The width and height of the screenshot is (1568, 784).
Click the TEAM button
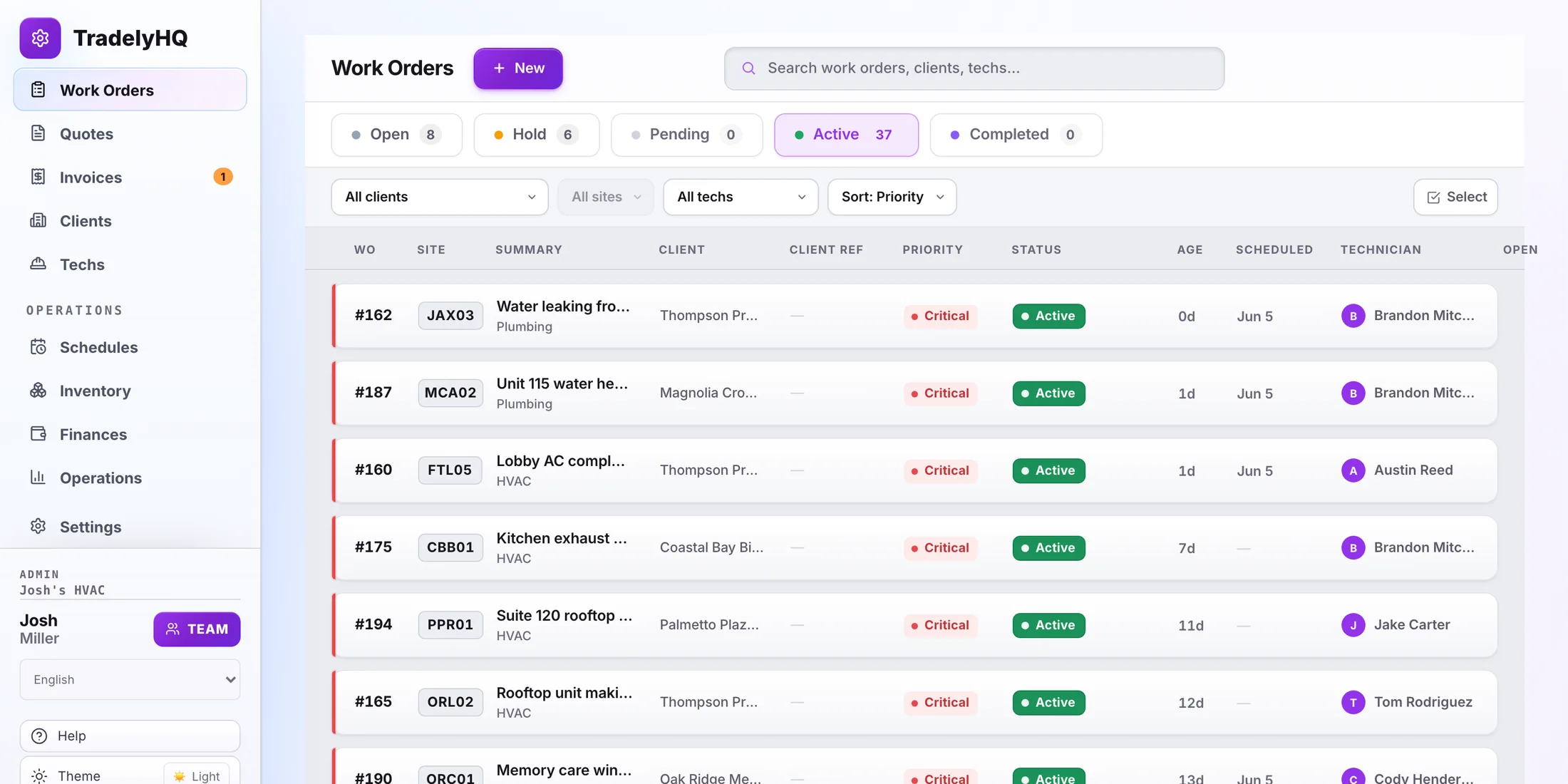click(x=197, y=629)
